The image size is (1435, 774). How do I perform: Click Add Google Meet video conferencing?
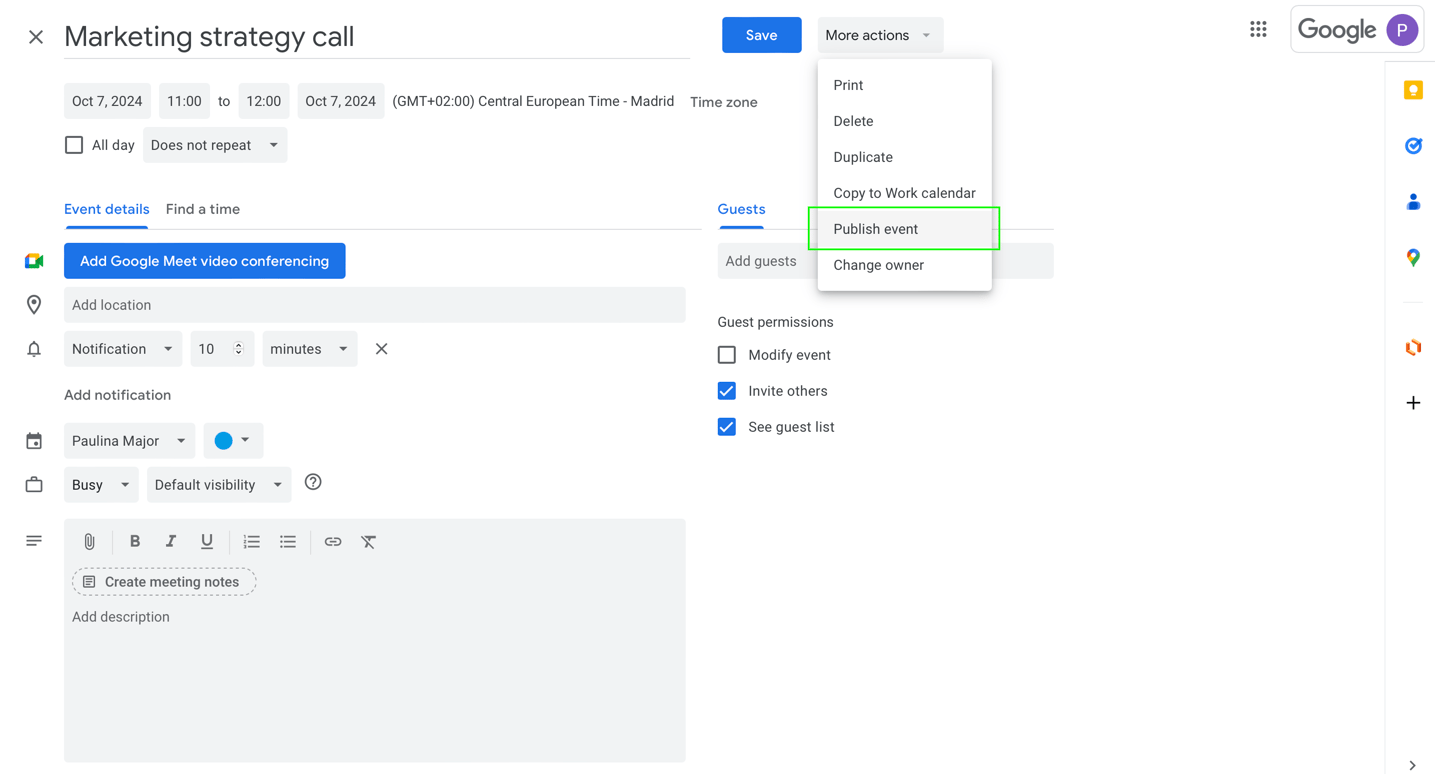tap(204, 260)
